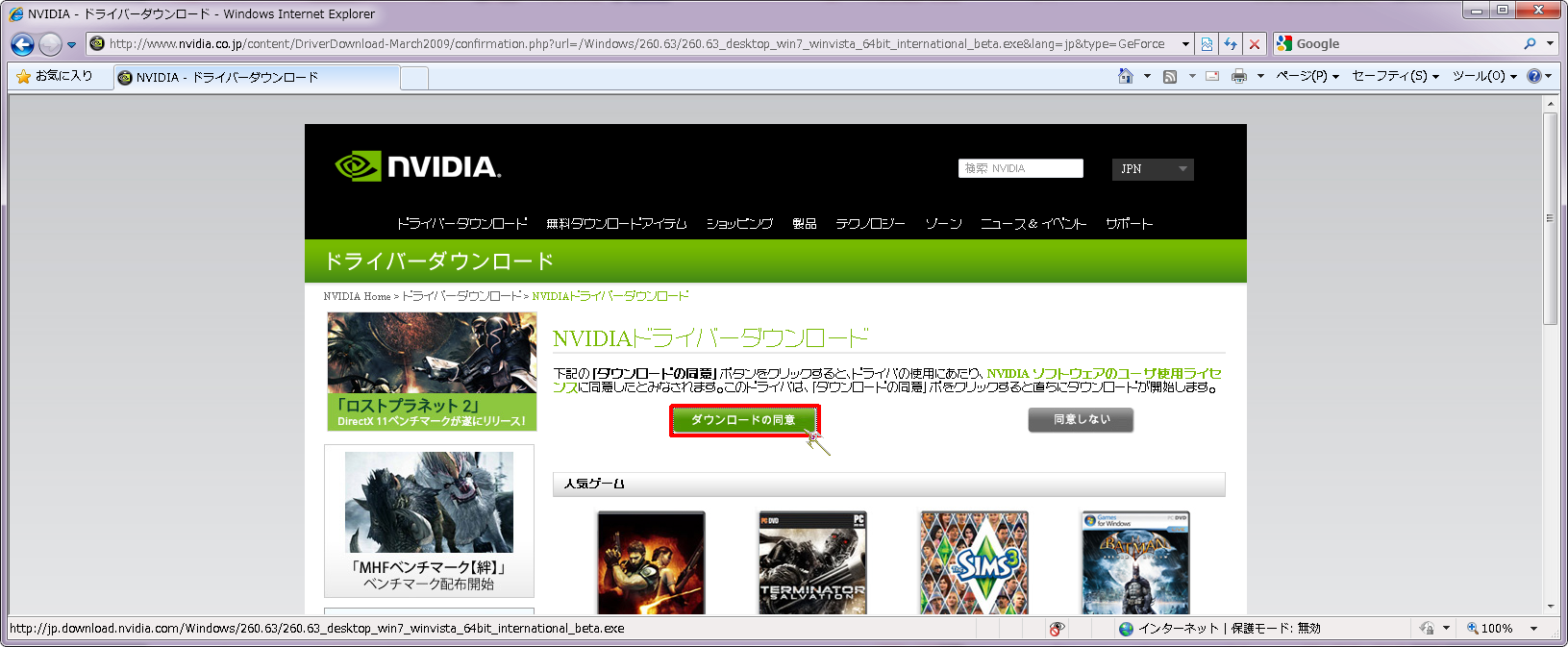Image resolution: width=1568 pixels, height=647 pixels.
Task: Follow the middle ドライバーダウンロード breadcrumb link
Action: click(461, 296)
